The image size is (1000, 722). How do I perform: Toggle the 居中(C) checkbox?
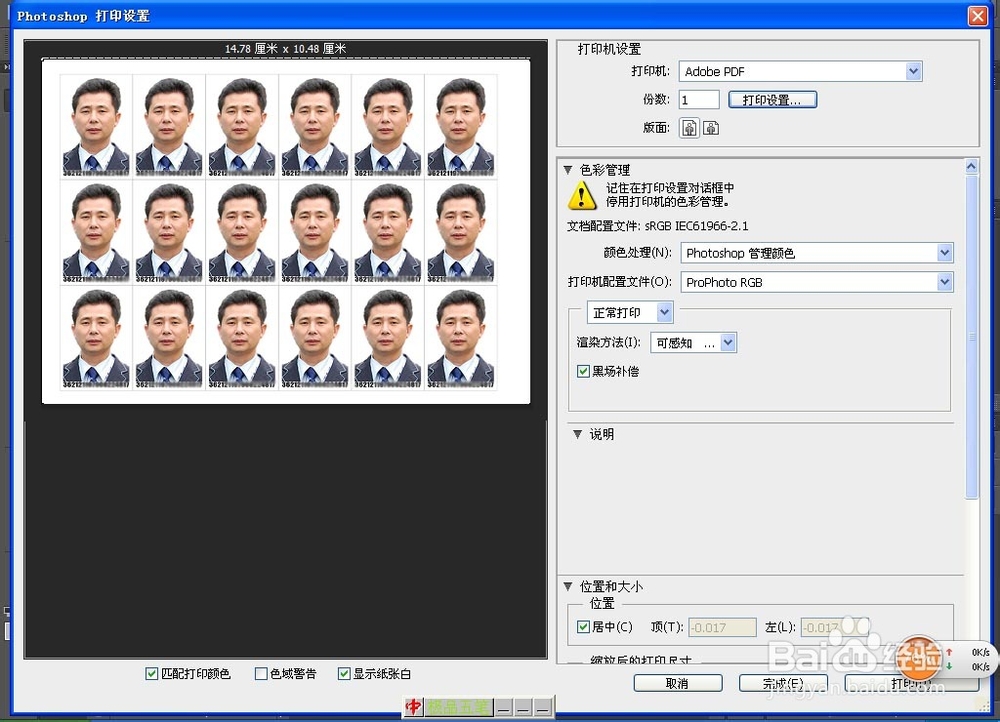[583, 627]
